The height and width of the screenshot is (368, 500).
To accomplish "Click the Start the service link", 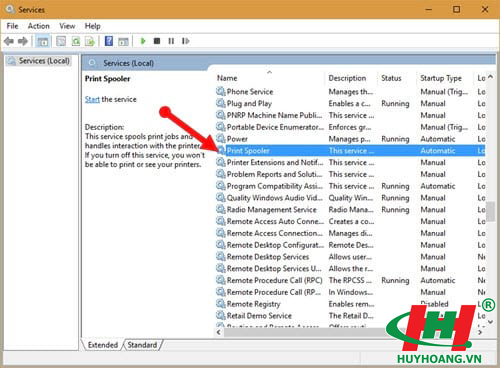I will [x=92, y=99].
